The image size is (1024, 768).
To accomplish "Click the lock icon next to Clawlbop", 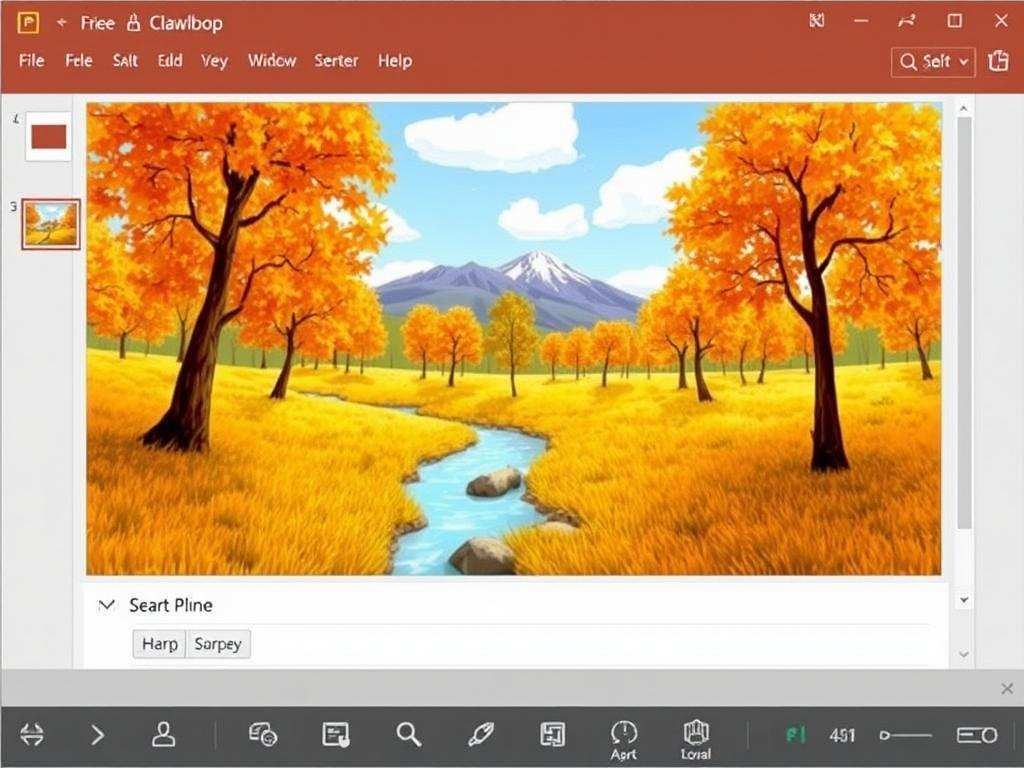I will coord(133,23).
